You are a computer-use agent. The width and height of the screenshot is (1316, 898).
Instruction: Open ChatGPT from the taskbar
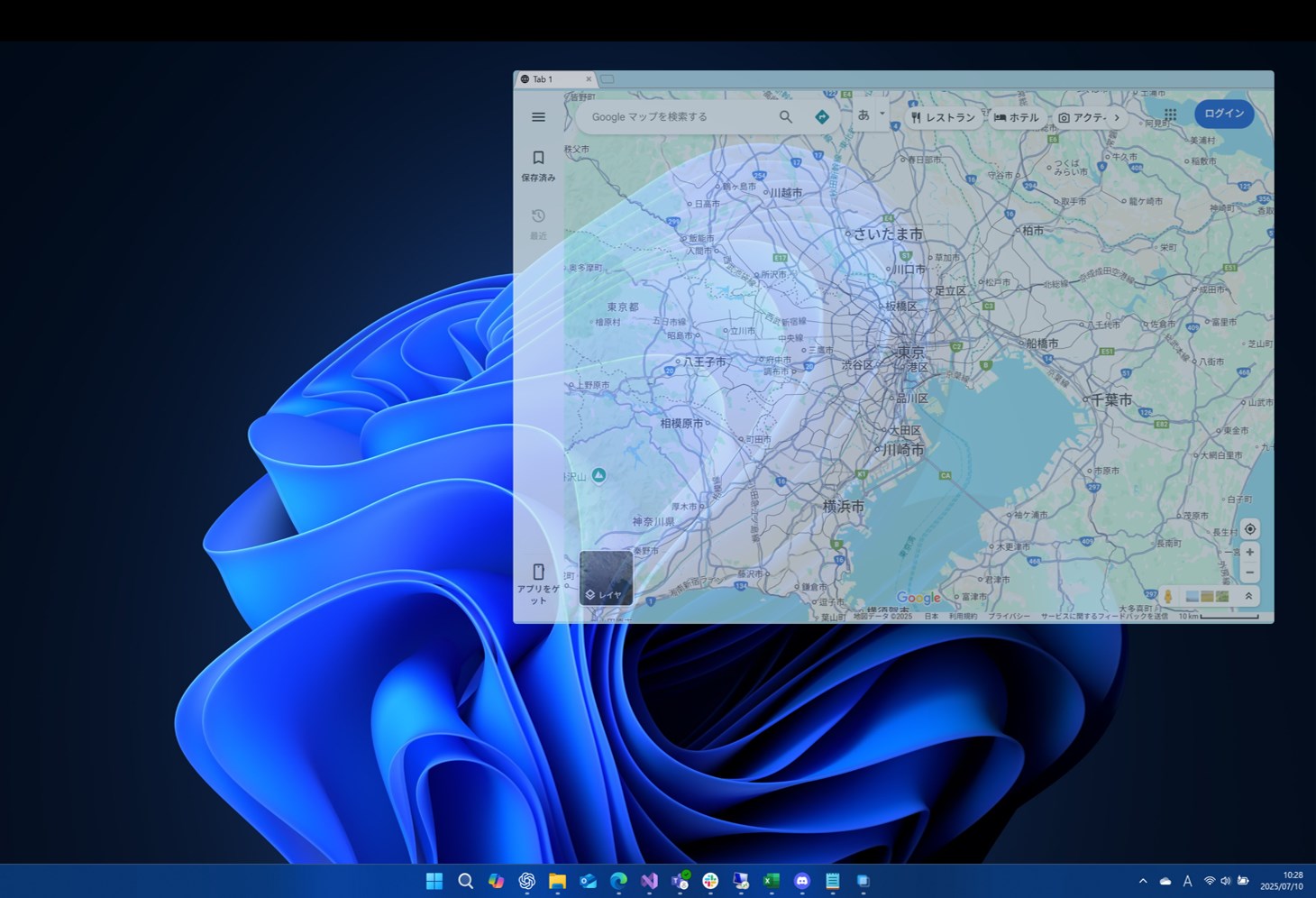pyautogui.click(x=526, y=881)
